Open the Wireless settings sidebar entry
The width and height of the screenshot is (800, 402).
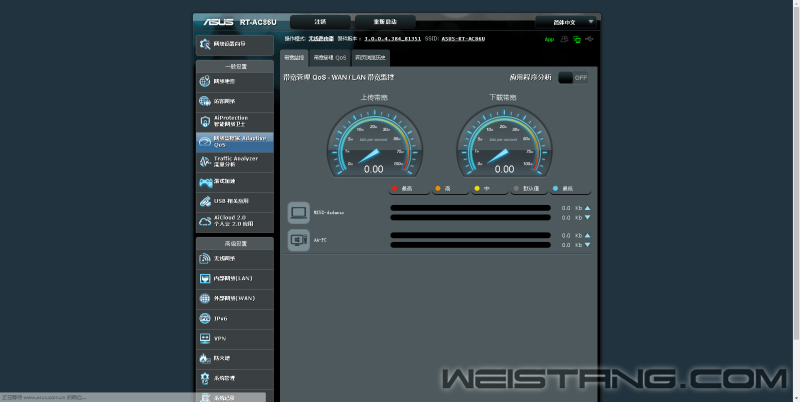tap(235, 259)
